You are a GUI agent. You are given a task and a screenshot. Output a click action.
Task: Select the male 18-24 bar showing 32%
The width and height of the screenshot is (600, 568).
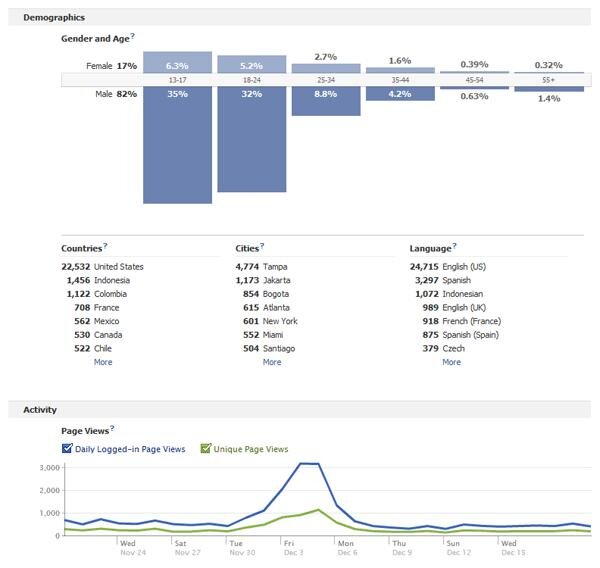[x=252, y=139]
